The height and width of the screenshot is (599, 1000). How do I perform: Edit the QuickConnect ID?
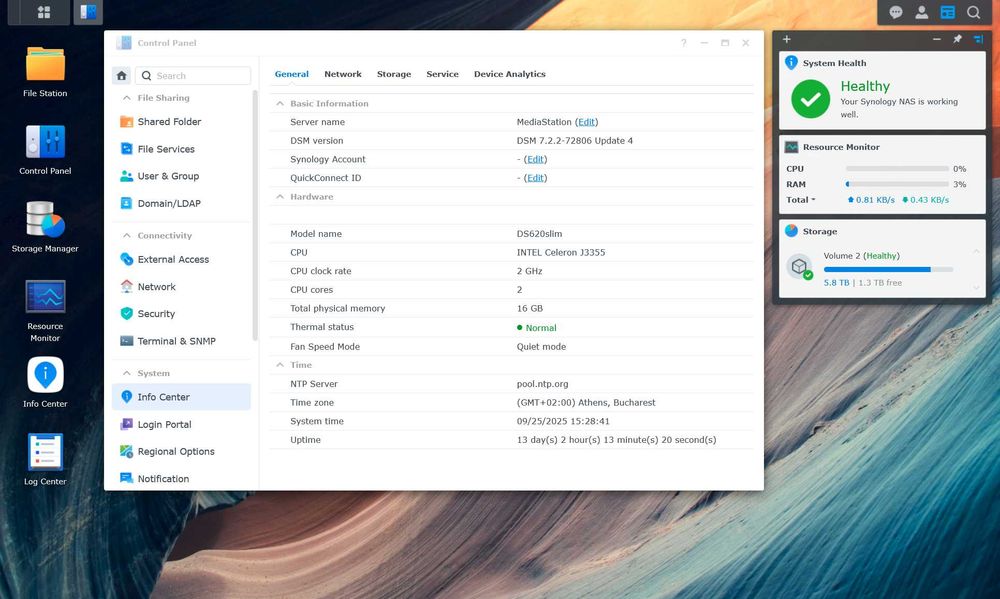[x=535, y=178]
